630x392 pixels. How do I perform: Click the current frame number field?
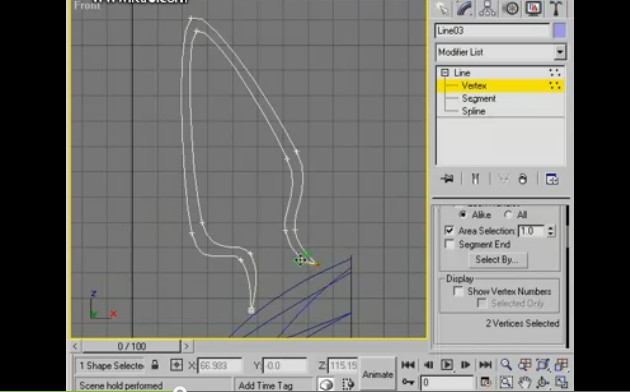(447, 383)
